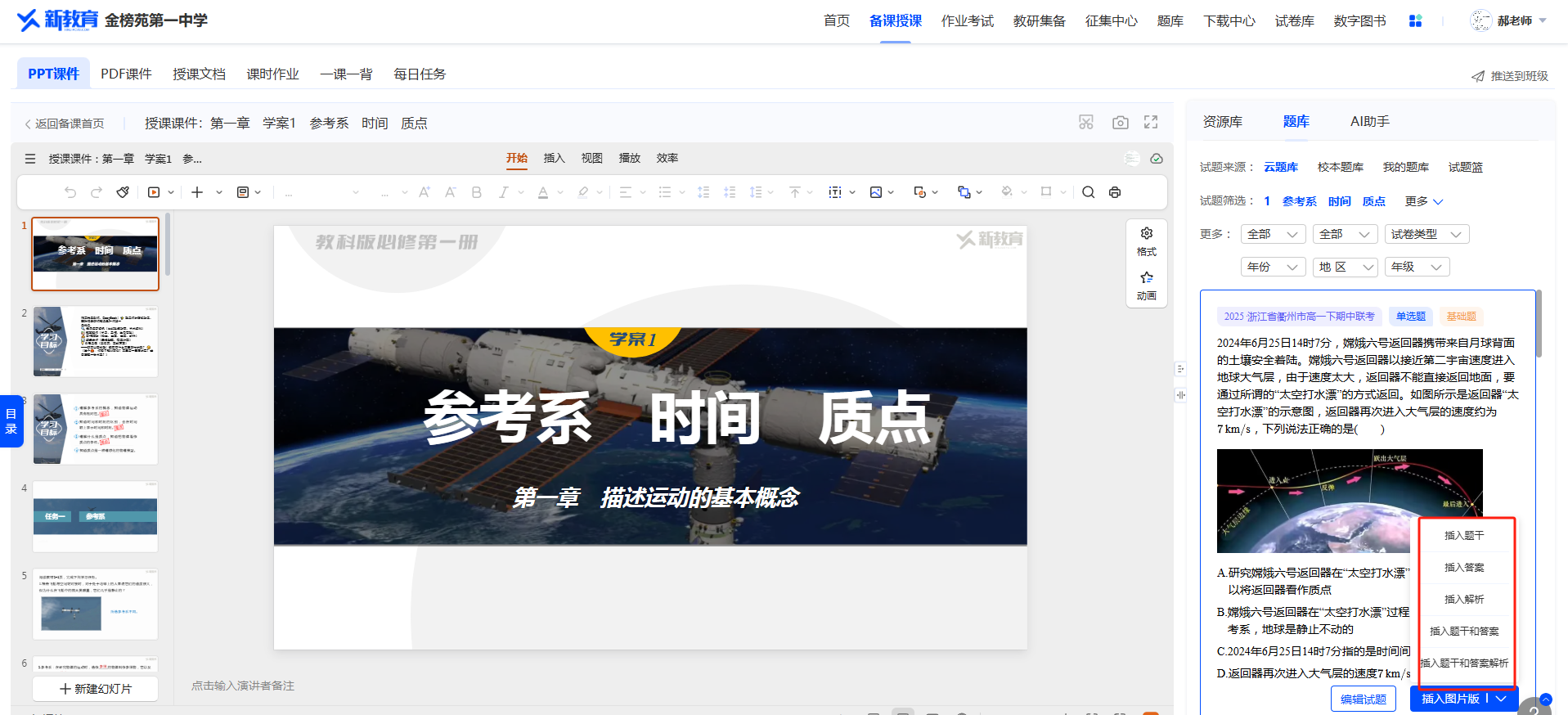Click 推送到班级
This screenshot has width=1568, height=715.
click(x=1510, y=75)
